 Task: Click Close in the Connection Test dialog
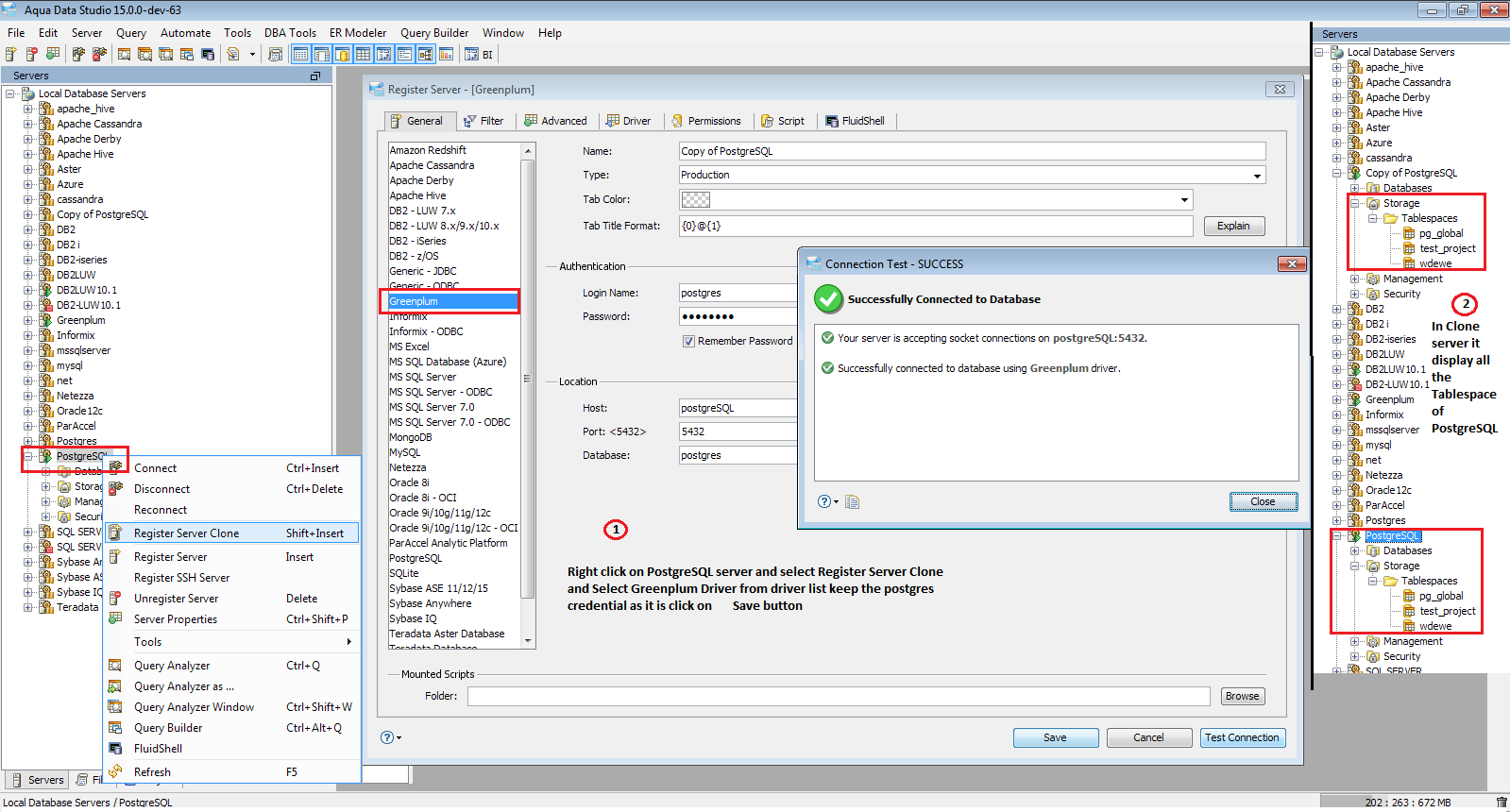(1264, 501)
